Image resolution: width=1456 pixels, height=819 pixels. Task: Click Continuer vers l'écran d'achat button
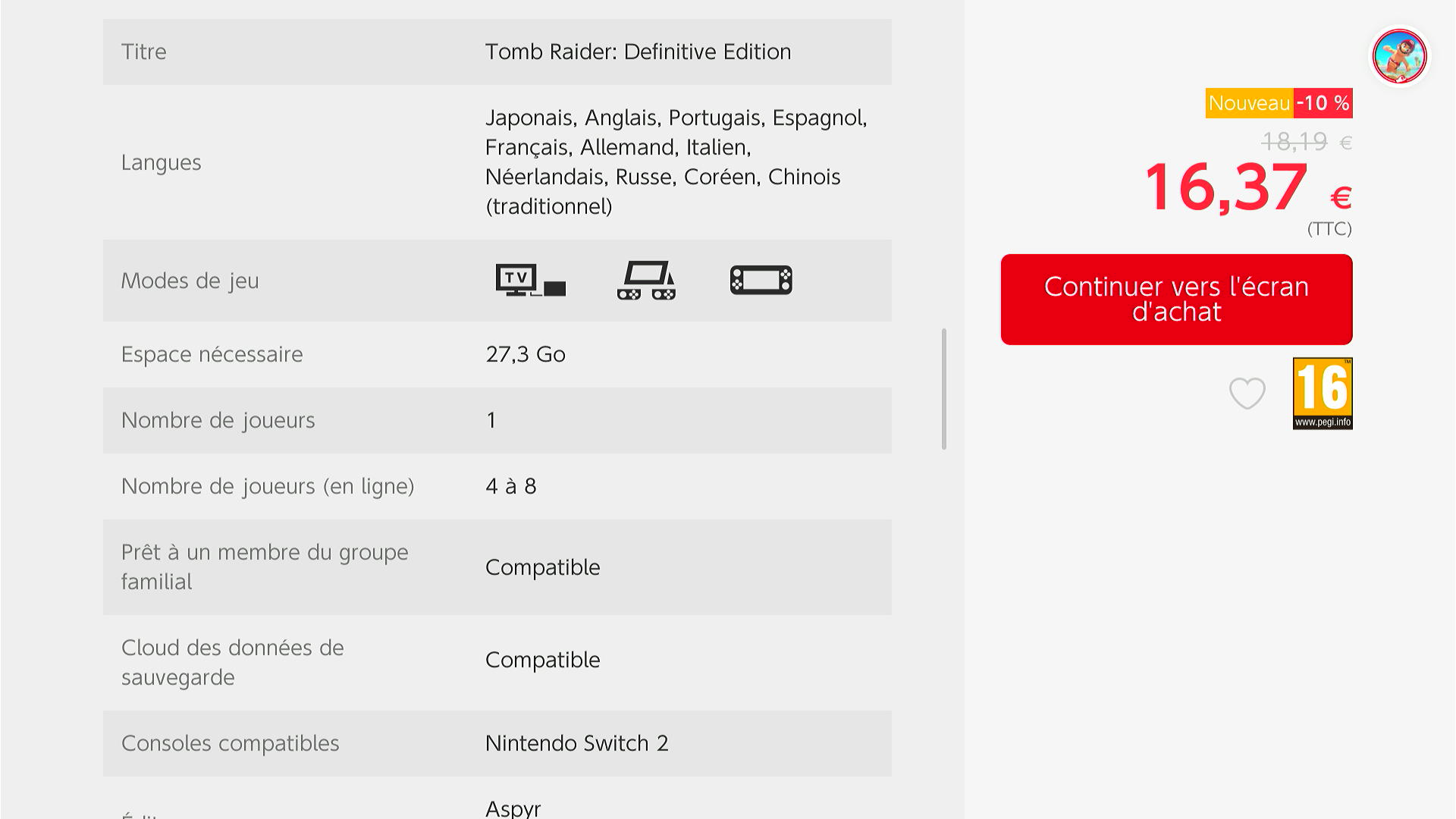pos(1176,300)
